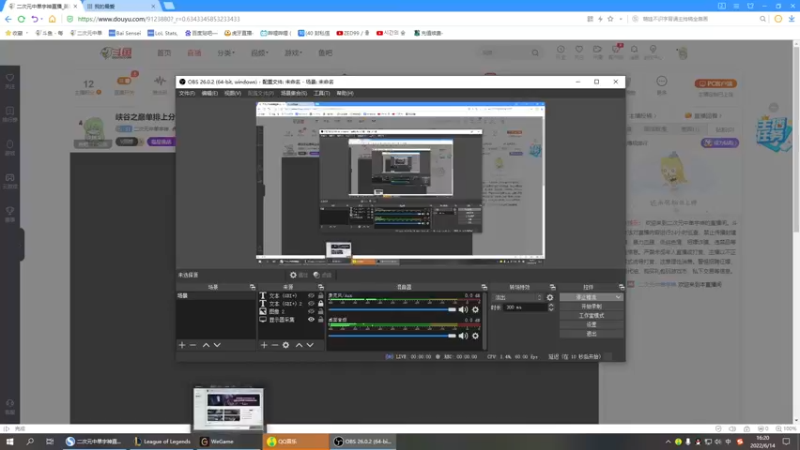Remove selected source with minus icon in Sources panel
Screen dimensions: 800x450
[274, 345]
